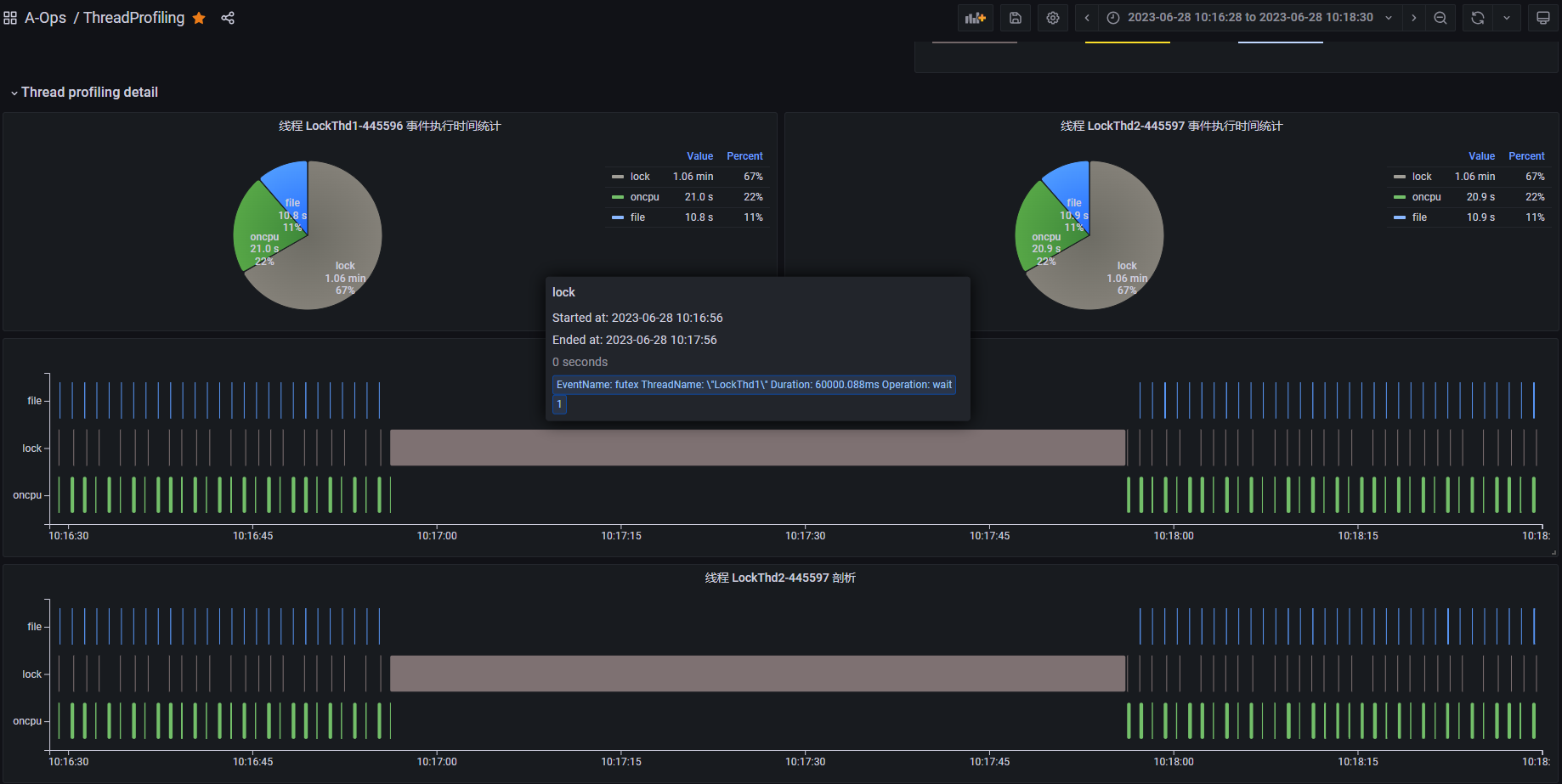Zoom out the time range
Viewport: 1562px width, 784px height.
coord(1440,18)
